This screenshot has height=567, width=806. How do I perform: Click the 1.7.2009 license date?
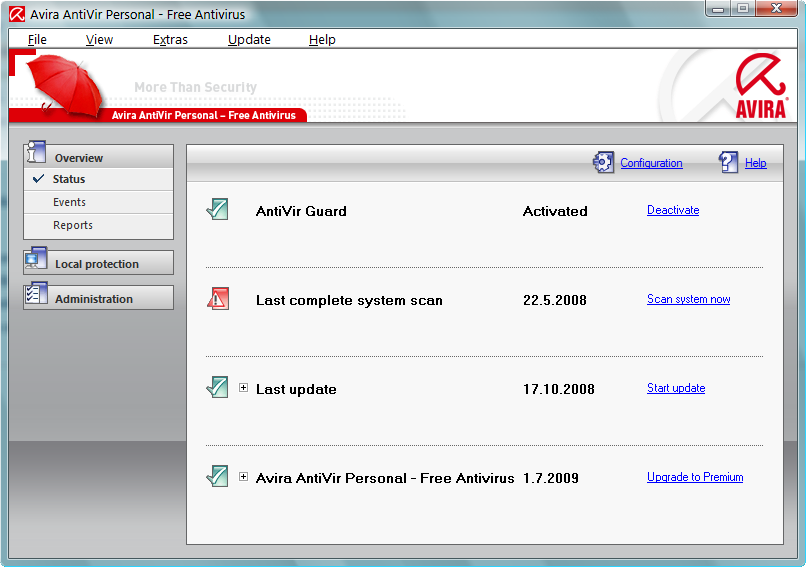(x=551, y=478)
